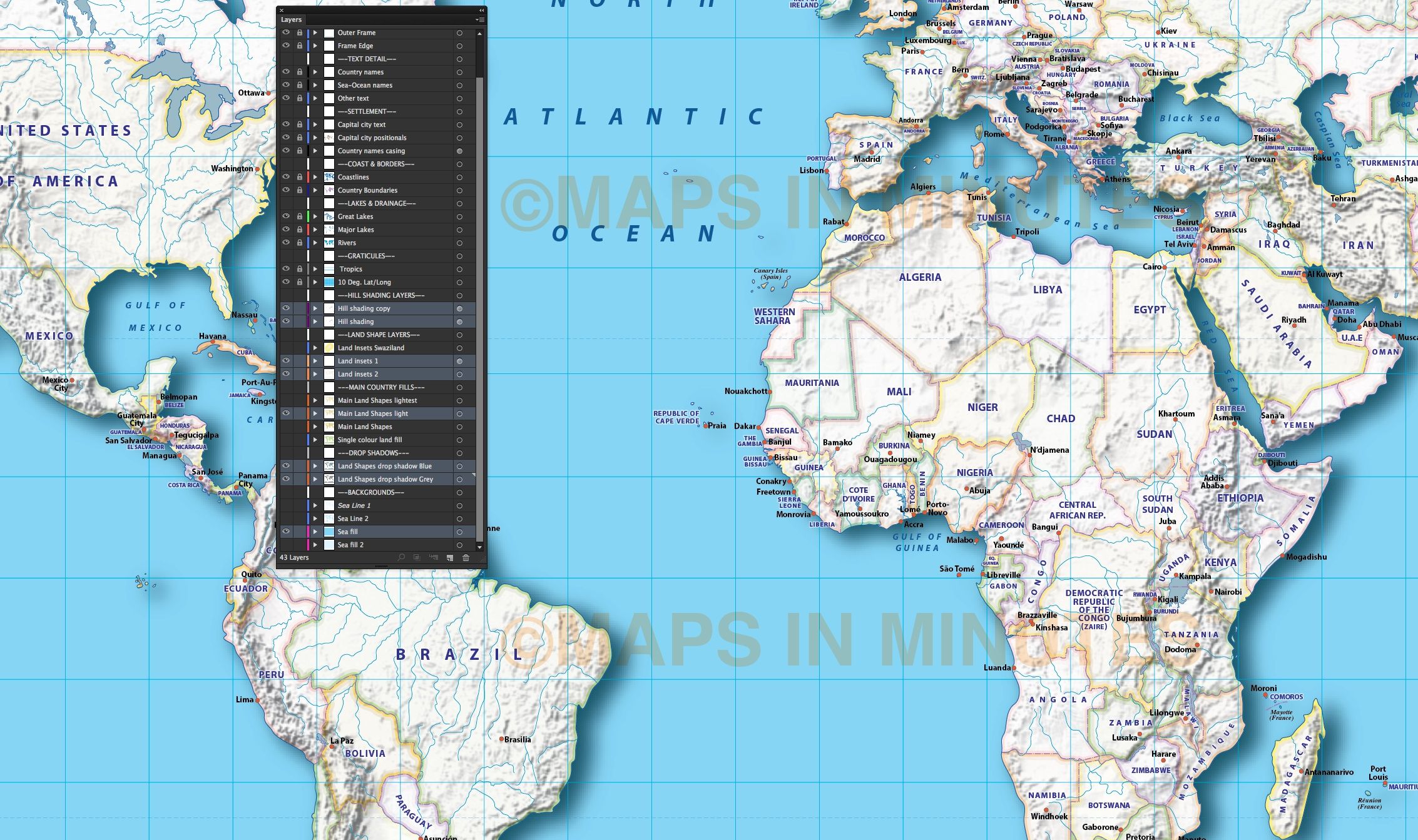Hide the Sea fill layer
This screenshot has height=840, width=1418.
(x=285, y=532)
